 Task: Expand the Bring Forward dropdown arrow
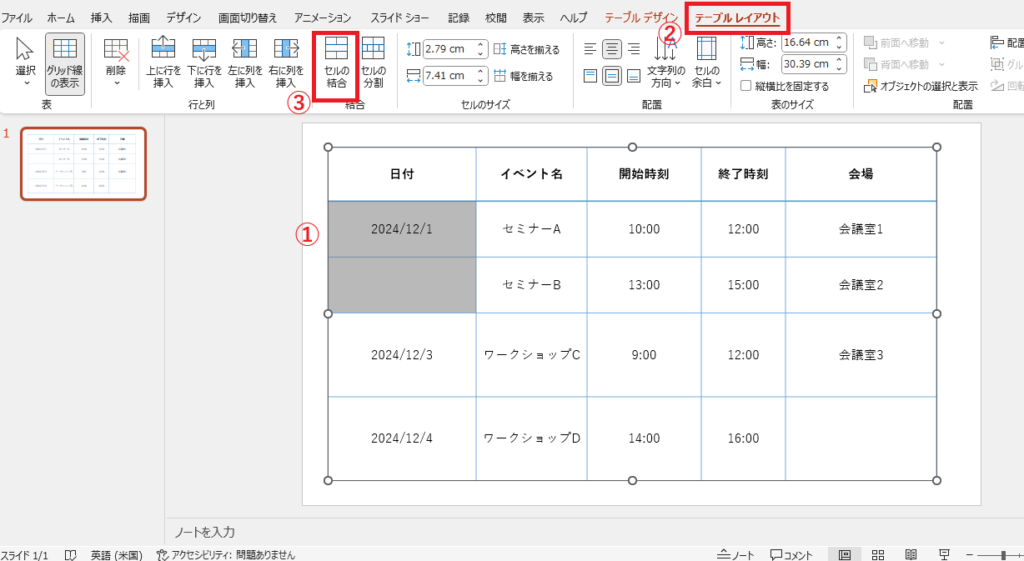point(942,43)
